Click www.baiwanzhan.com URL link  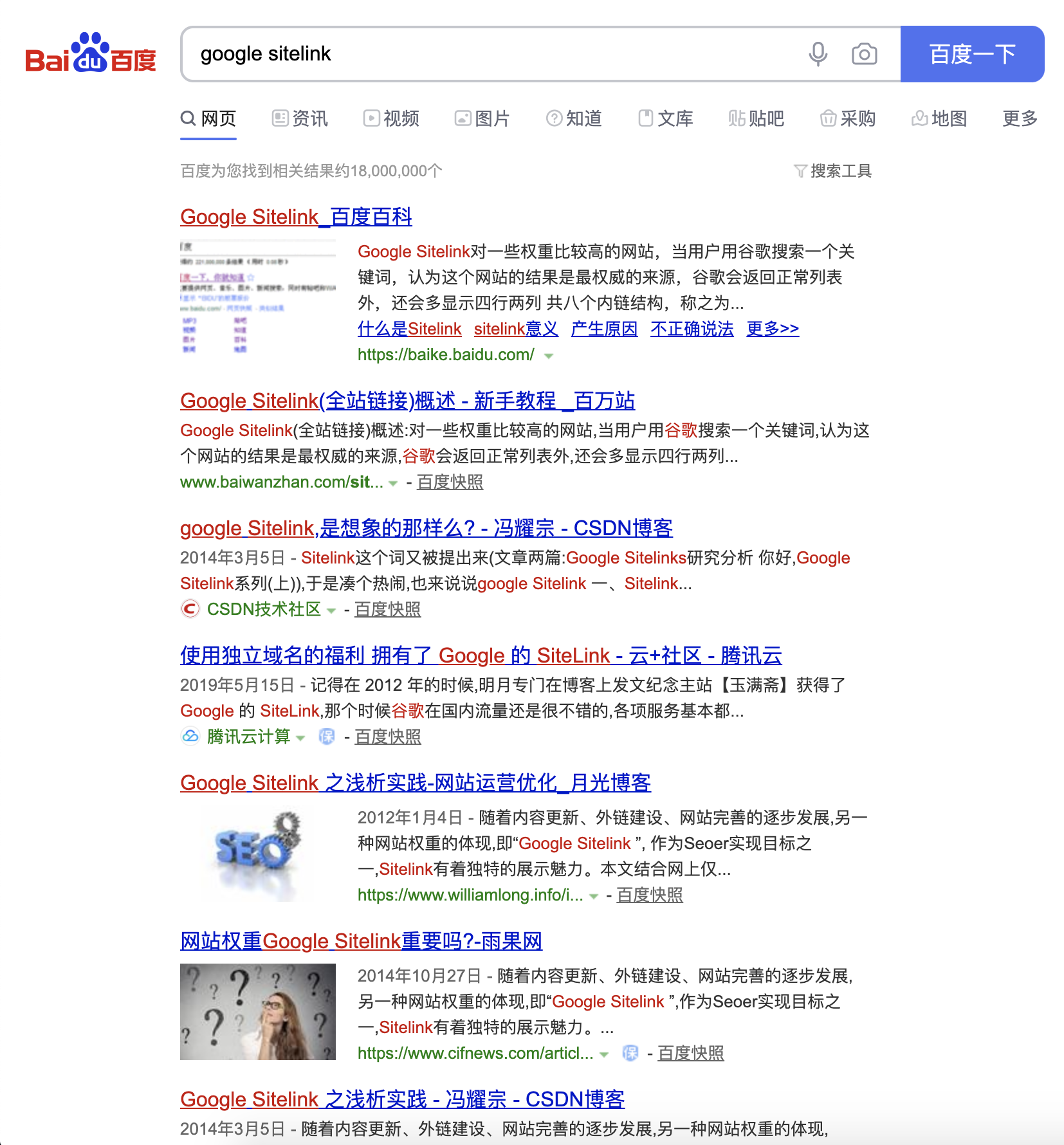[281, 482]
